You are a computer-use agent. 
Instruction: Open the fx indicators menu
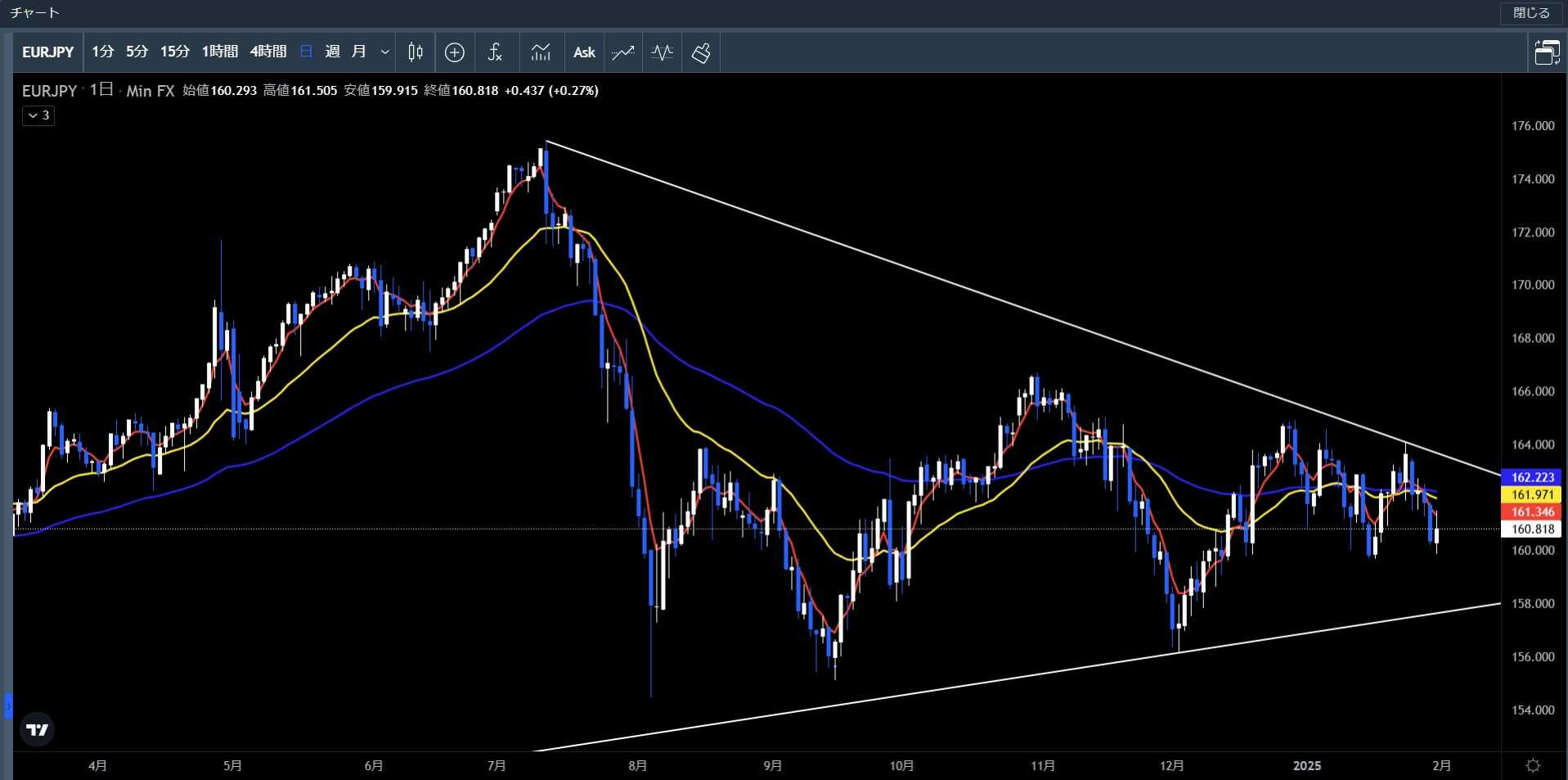point(495,52)
